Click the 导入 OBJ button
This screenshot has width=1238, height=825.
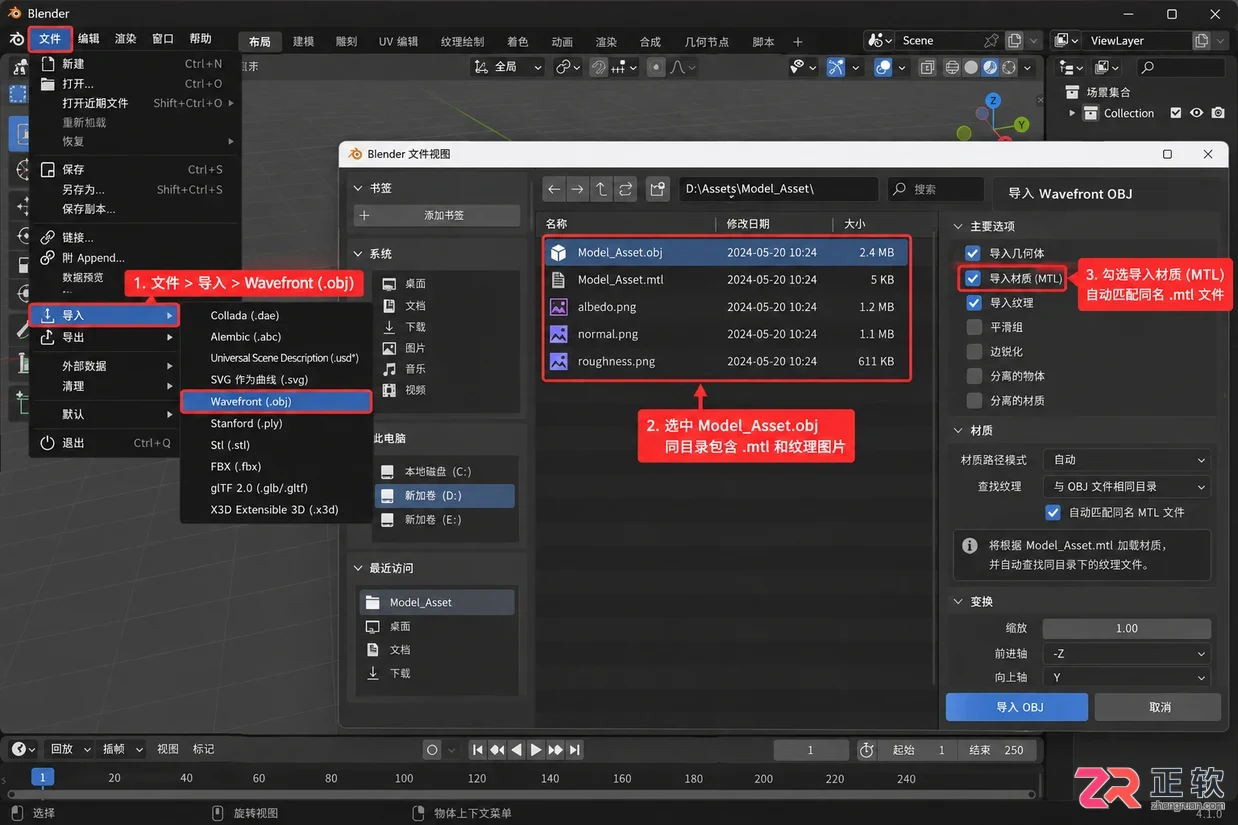(x=1017, y=707)
